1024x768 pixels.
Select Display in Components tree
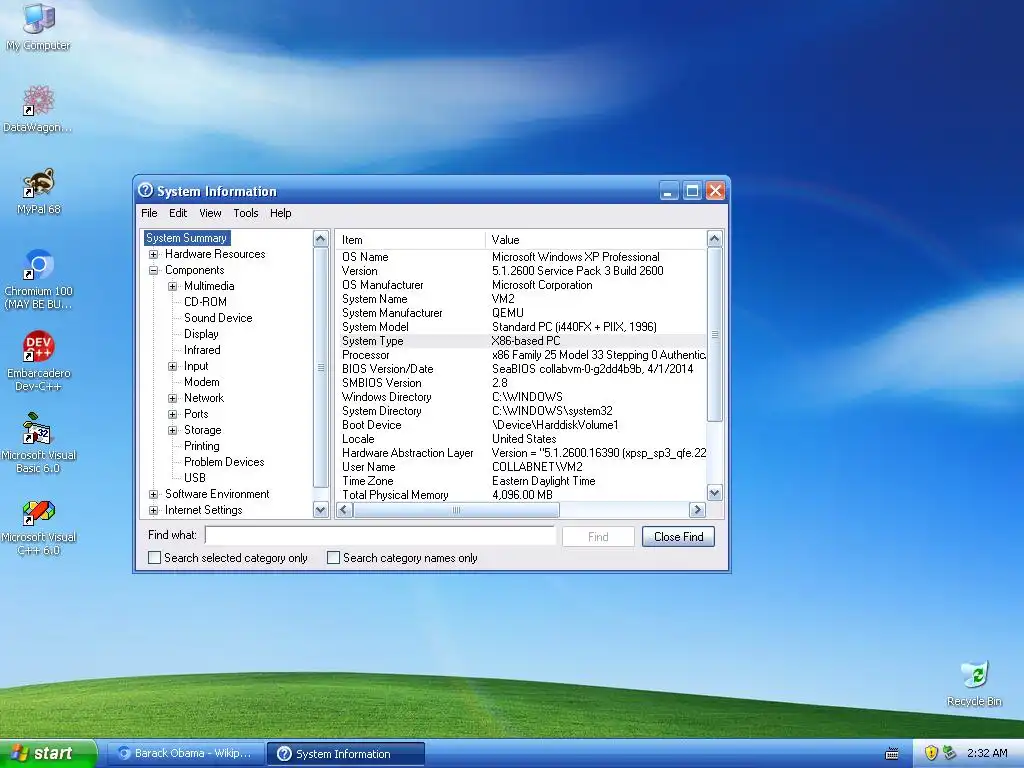(x=201, y=334)
